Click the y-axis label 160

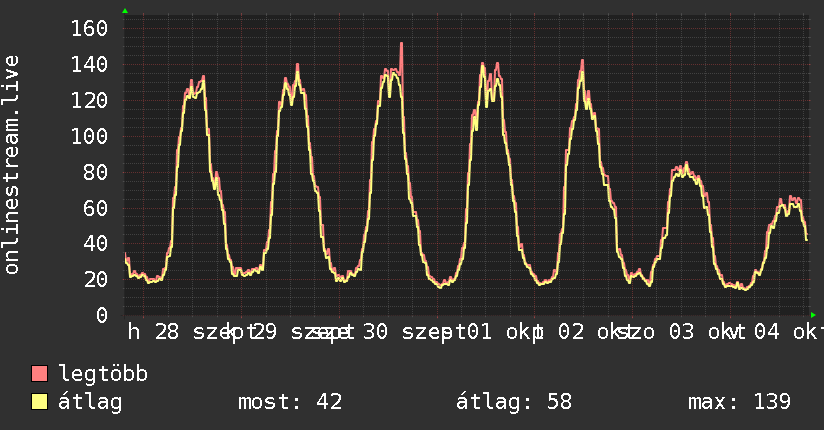click(x=89, y=28)
